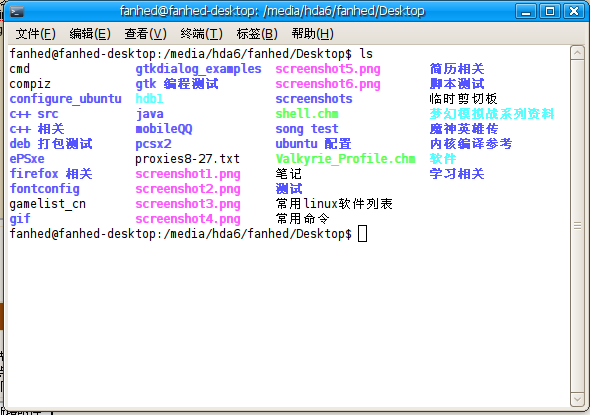Click the screenshot1.png file name
The image size is (590, 415).
(x=188, y=174)
